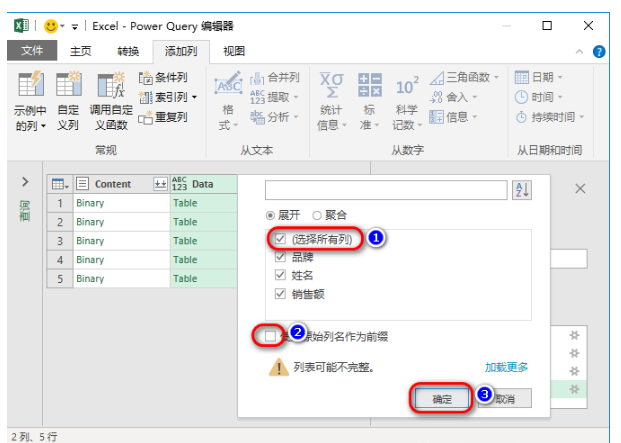Click the Duration stopwatch icon (持续时间)
621x443 pixels.
click(522, 117)
